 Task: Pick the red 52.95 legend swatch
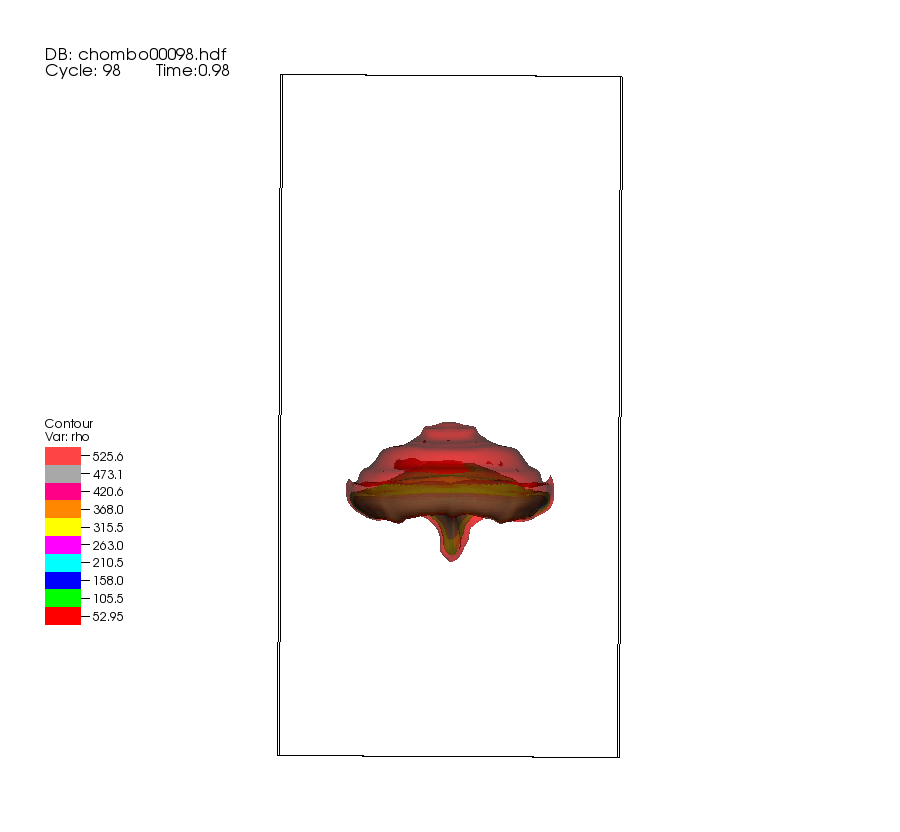pos(62,616)
